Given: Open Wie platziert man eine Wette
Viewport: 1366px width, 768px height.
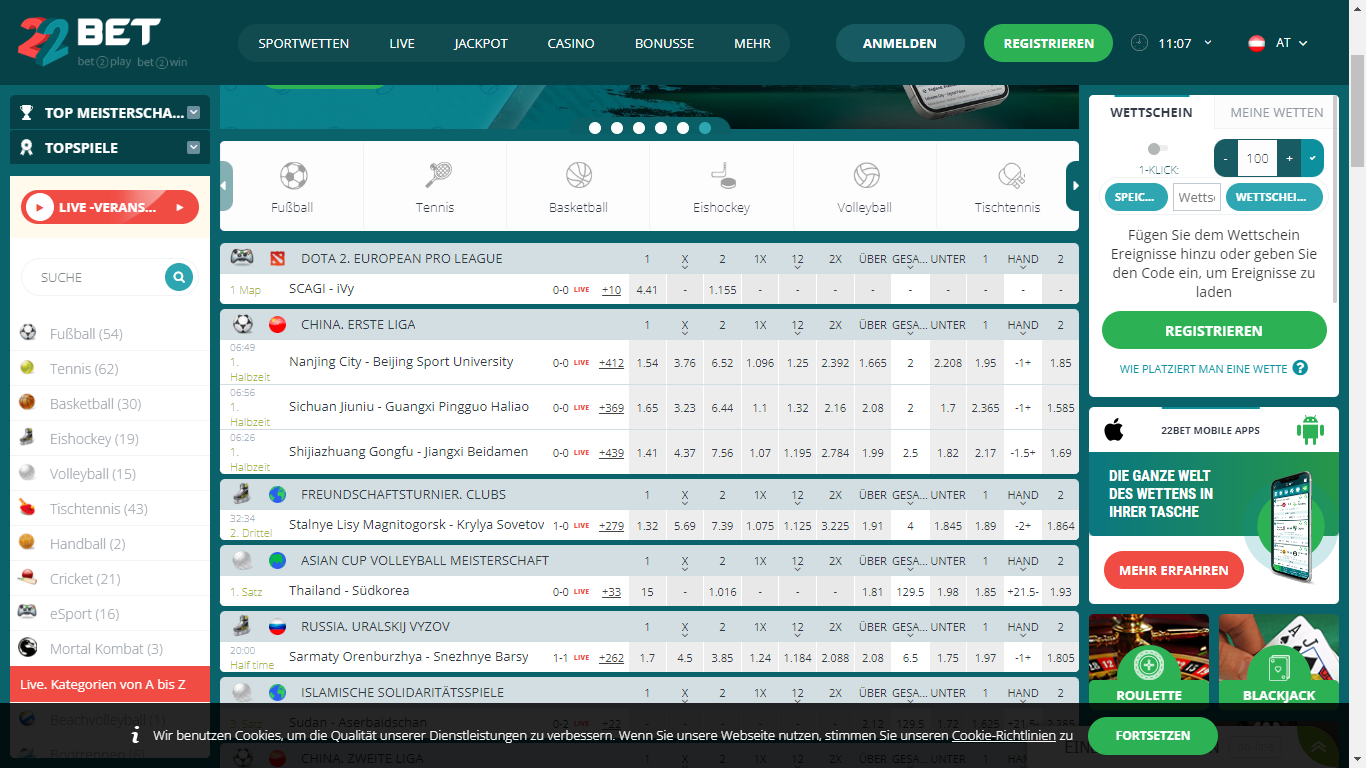Looking at the screenshot, I should tap(1203, 369).
